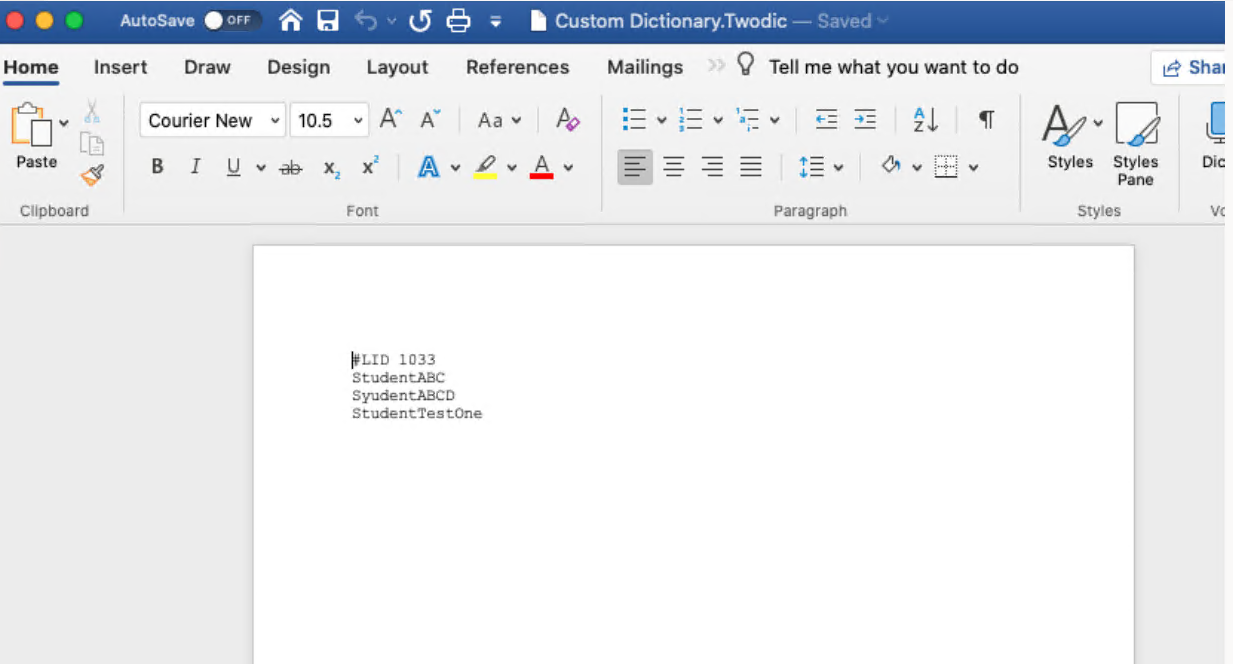Align text left
The width and height of the screenshot is (1233, 664).
tap(635, 167)
